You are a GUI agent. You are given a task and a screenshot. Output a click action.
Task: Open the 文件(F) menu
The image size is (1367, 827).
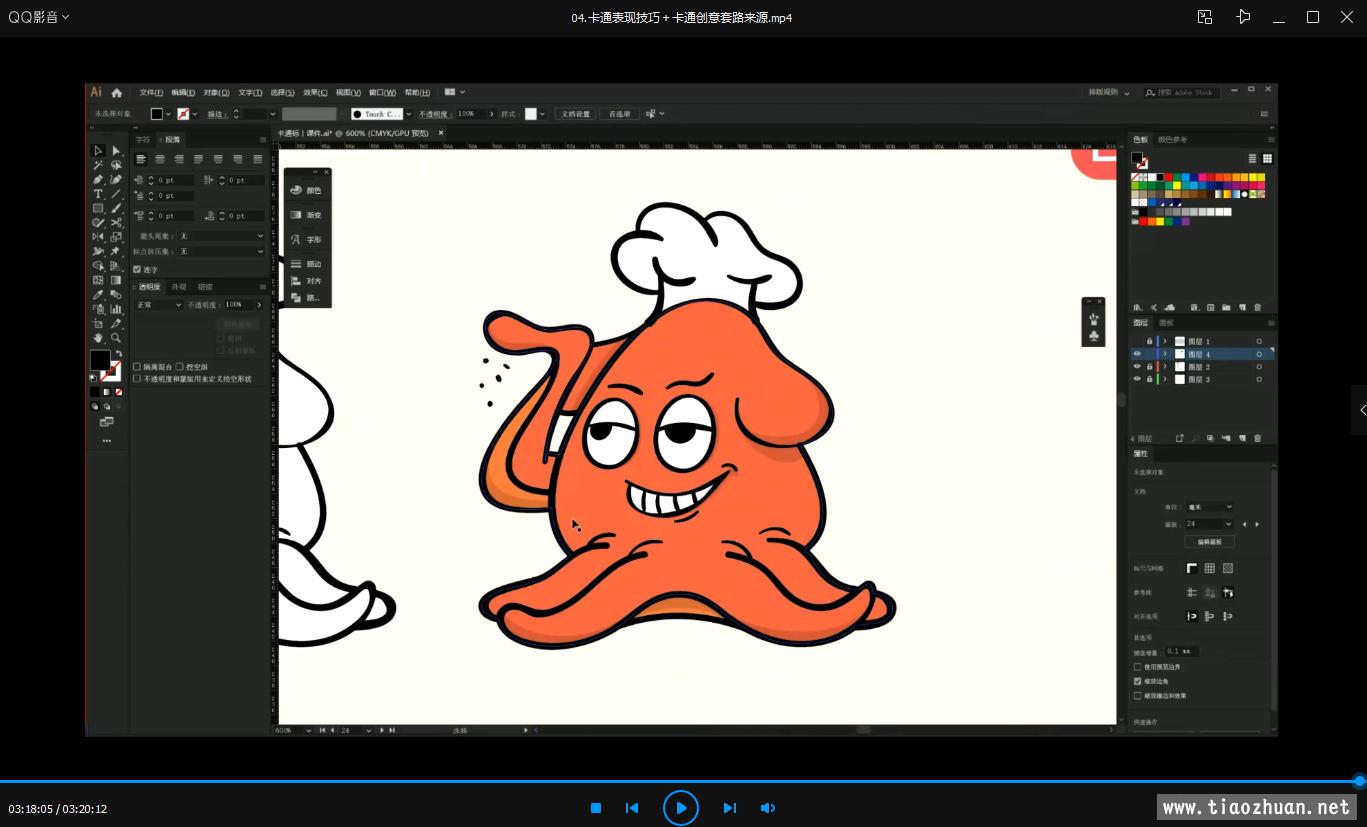pos(151,92)
